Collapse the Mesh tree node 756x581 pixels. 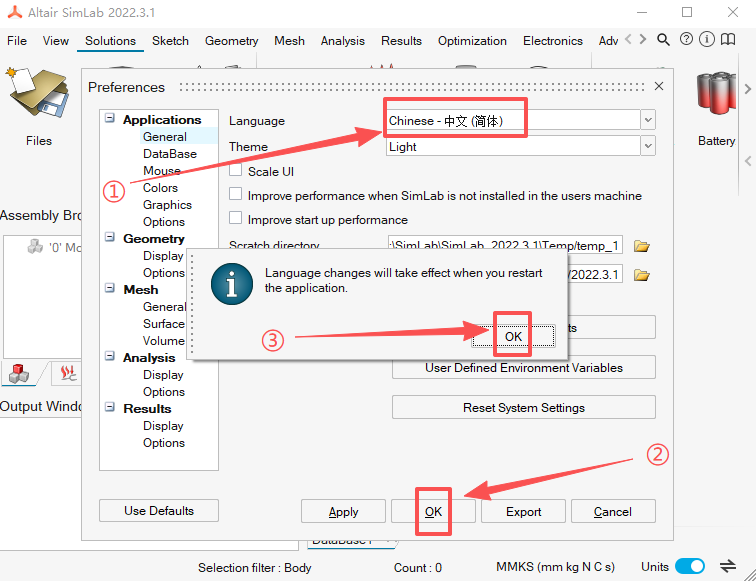pos(110,288)
